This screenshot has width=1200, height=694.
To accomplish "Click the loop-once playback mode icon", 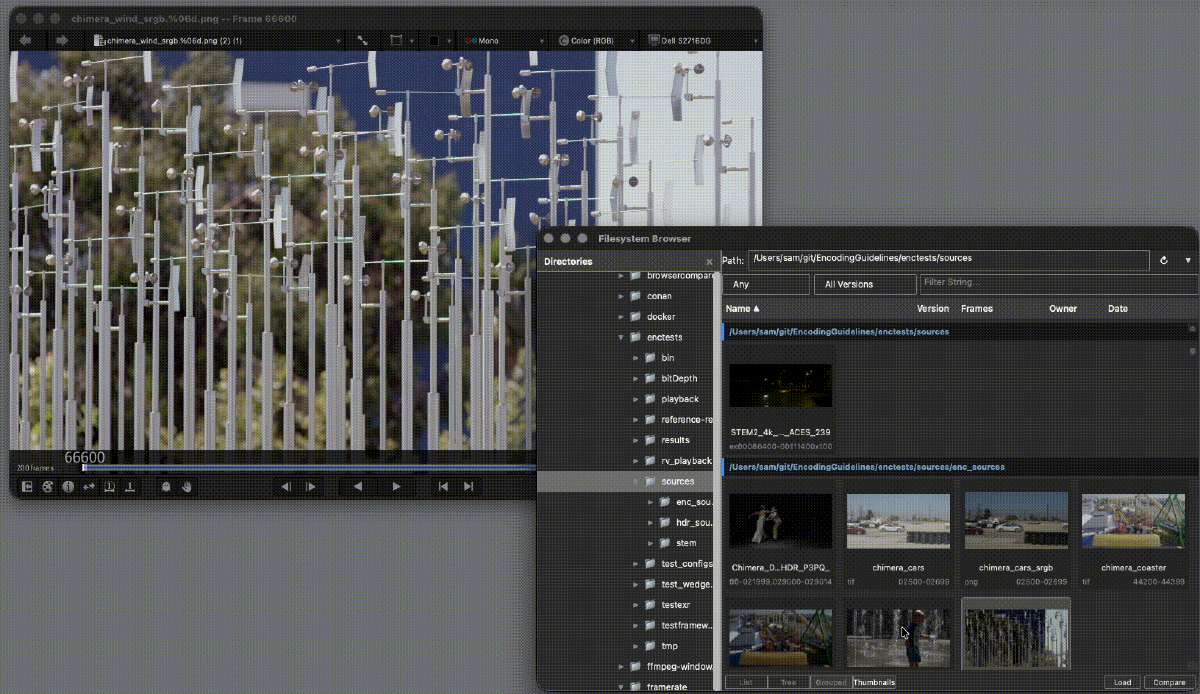I will click(109, 487).
